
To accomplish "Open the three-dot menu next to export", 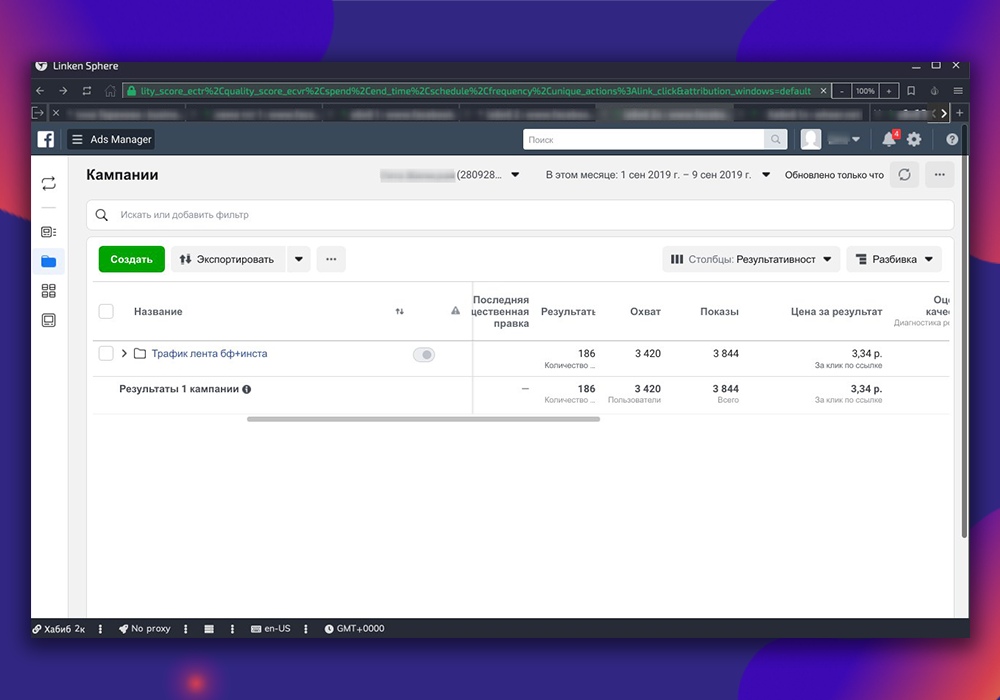I will click(331, 259).
